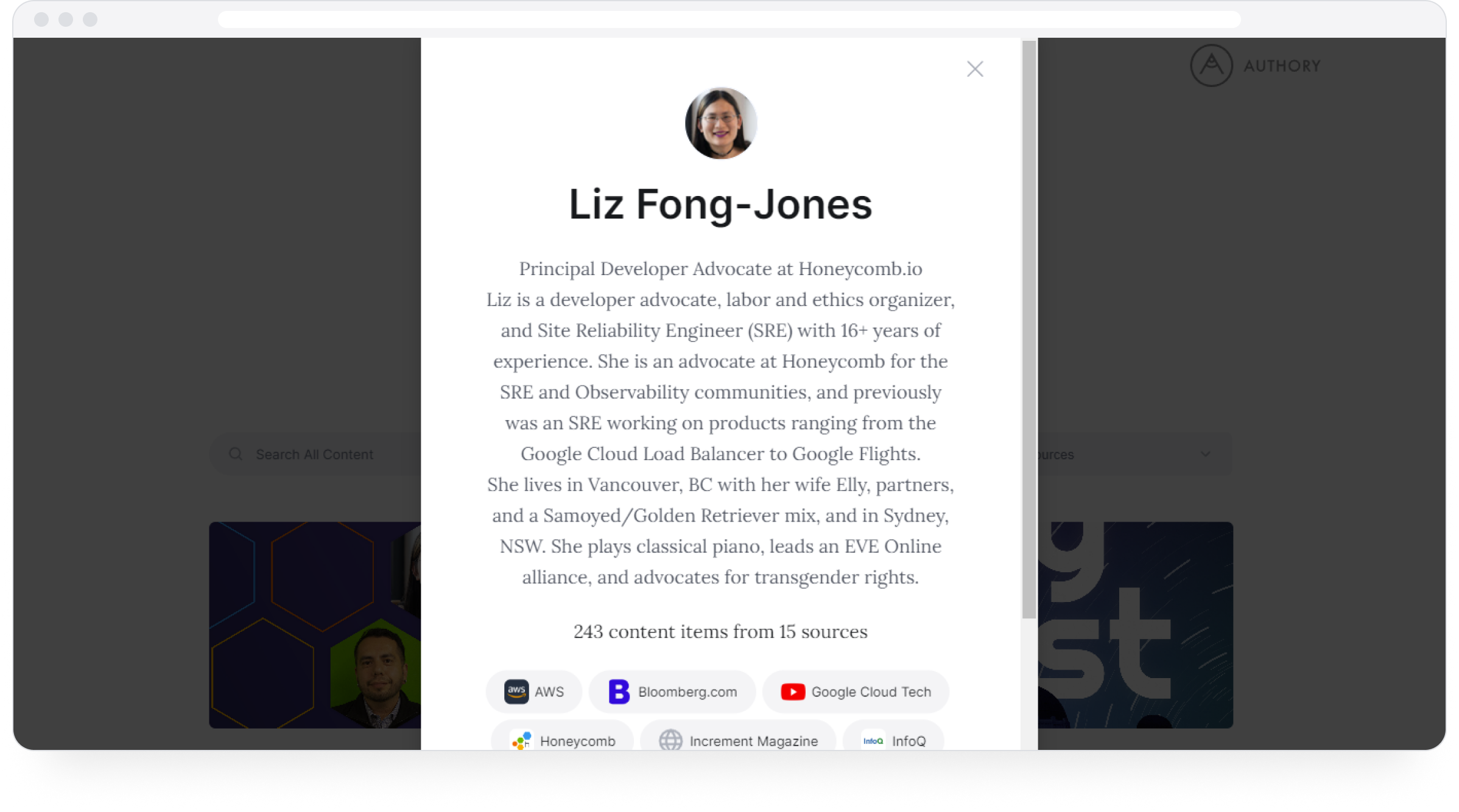This screenshot has width=1459, height=812.
Task: Click the search magnifier icon
Action: tap(236, 454)
